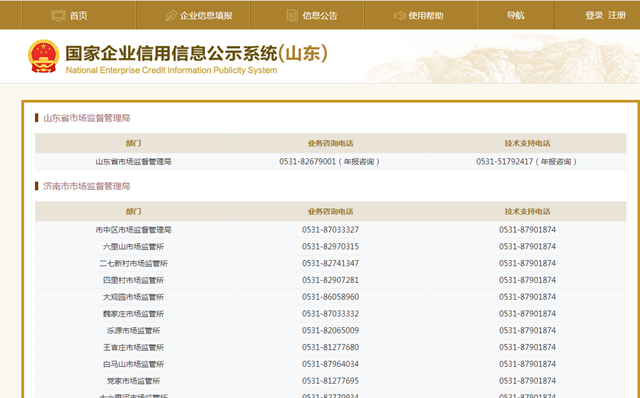Click the 济南市市场监督管理局 section heading
The image size is (640, 398).
tap(87, 186)
